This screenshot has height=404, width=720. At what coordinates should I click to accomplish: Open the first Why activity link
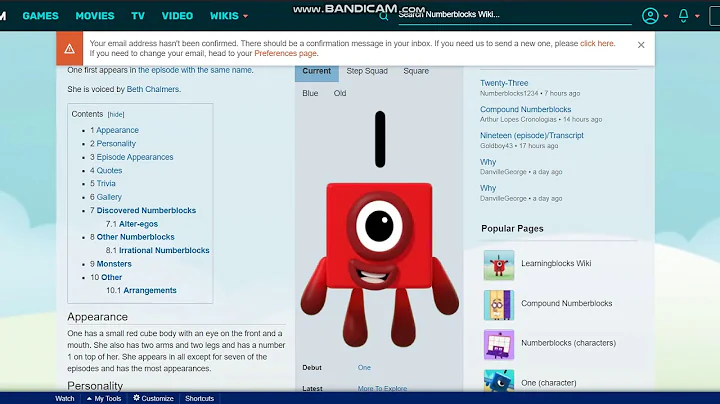488,163
